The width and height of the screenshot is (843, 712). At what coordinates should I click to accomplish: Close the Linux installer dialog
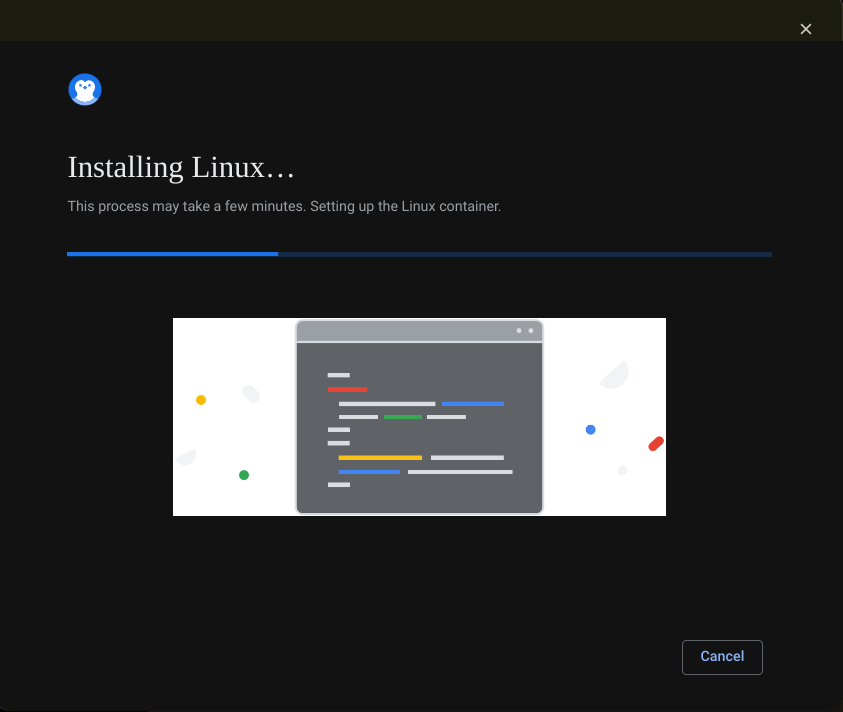tap(806, 29)
